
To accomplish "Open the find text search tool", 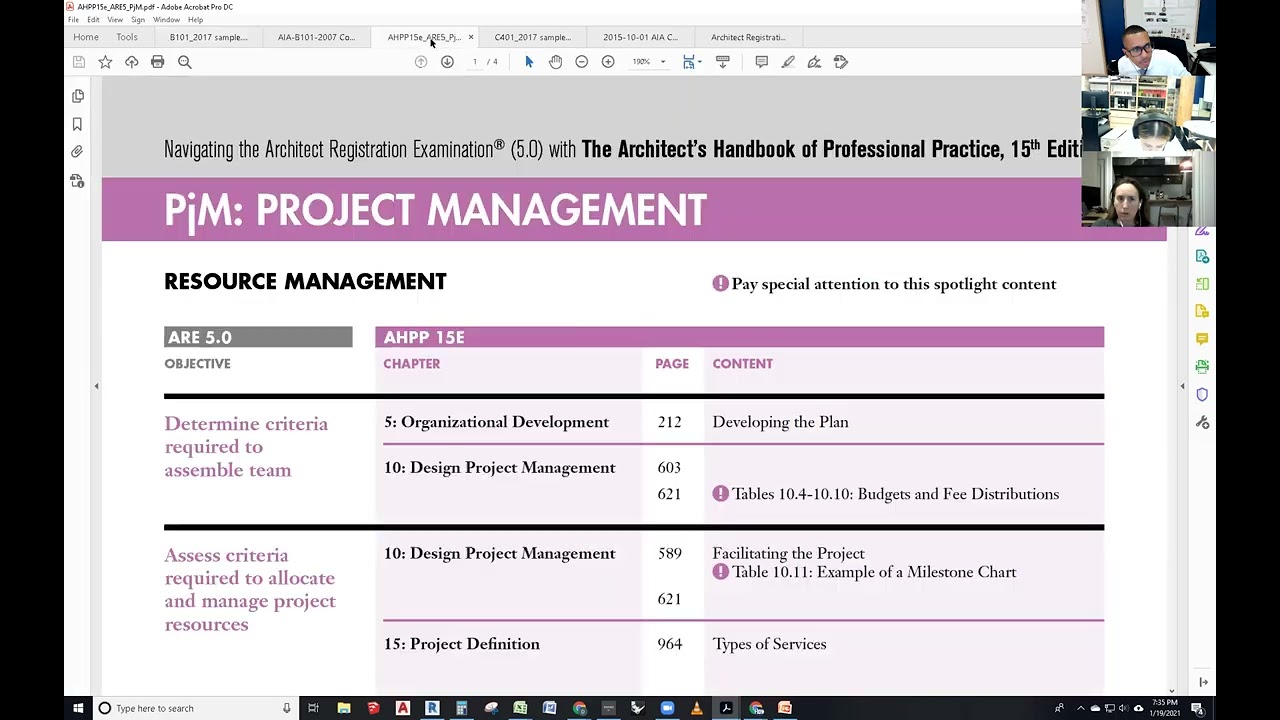I will 184,62.
